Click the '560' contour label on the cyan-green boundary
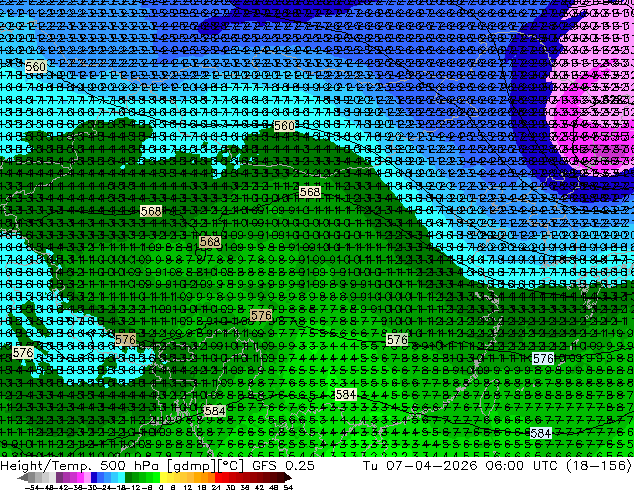634x490 pixels. [284, 126]
